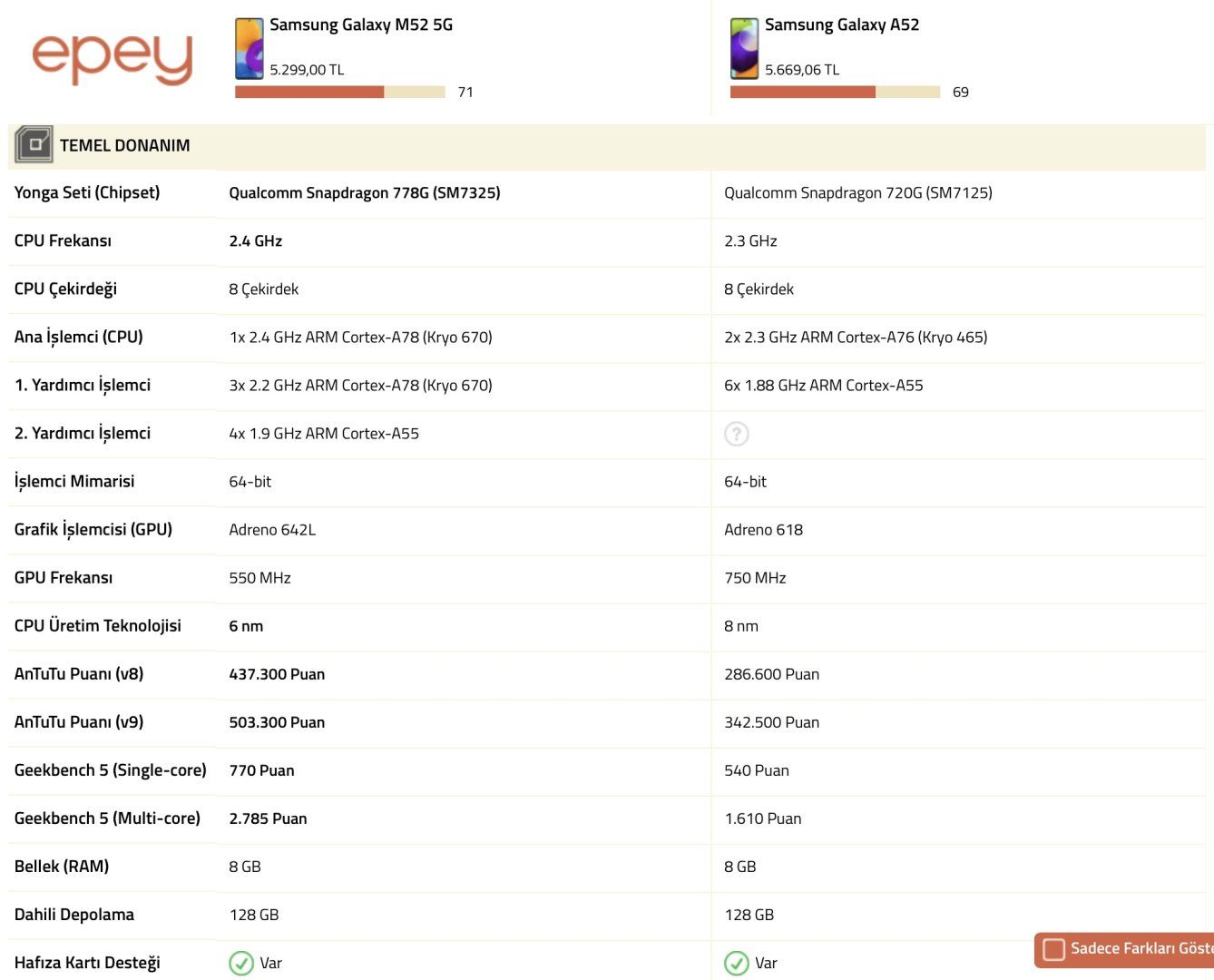1214x980 pixels.
Task: Click 3x 2.2 GHz ARM Cortex-A78 value
Action: (x=360, y=385)
